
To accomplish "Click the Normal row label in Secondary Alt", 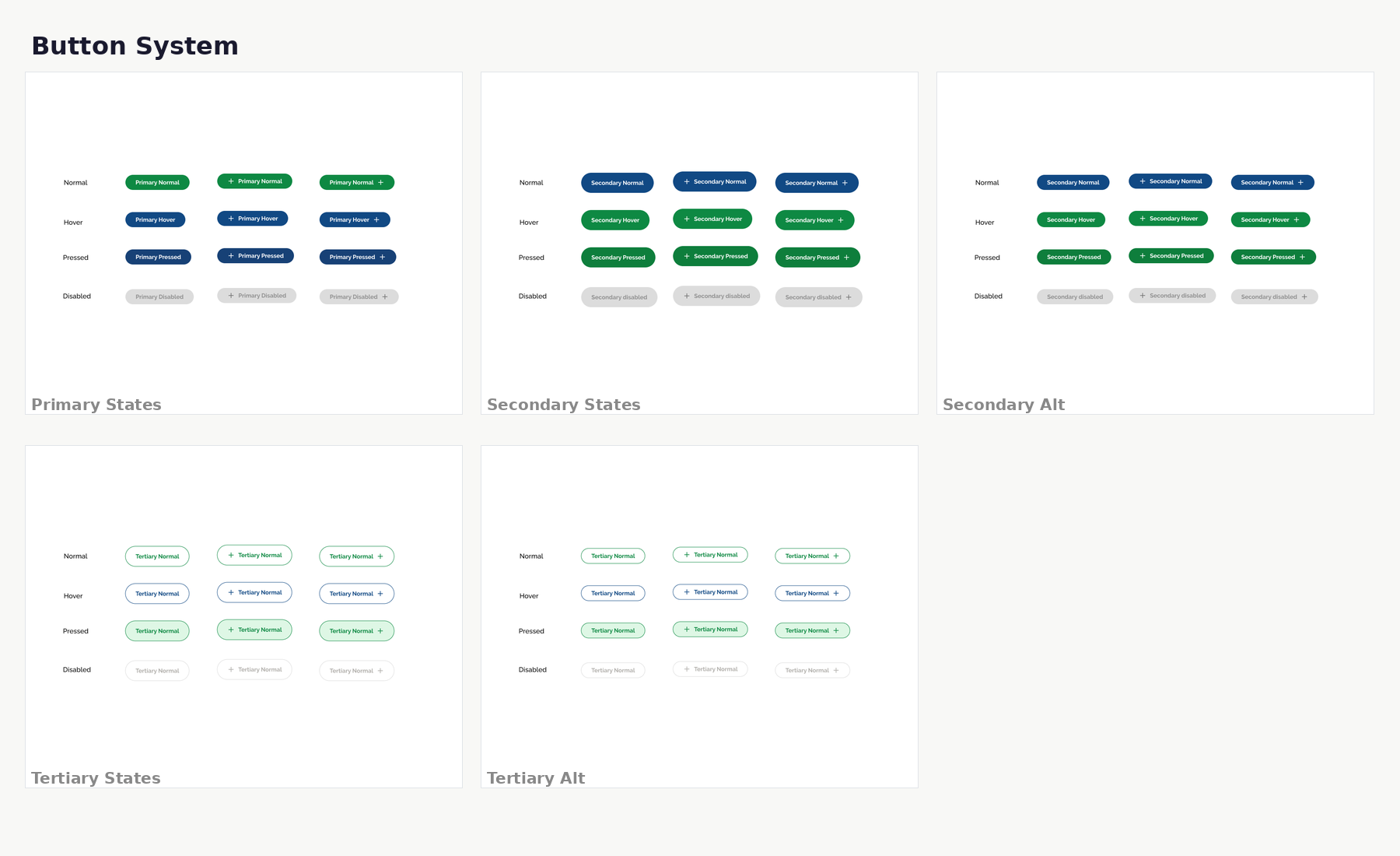I will click(x=987, y=183).
